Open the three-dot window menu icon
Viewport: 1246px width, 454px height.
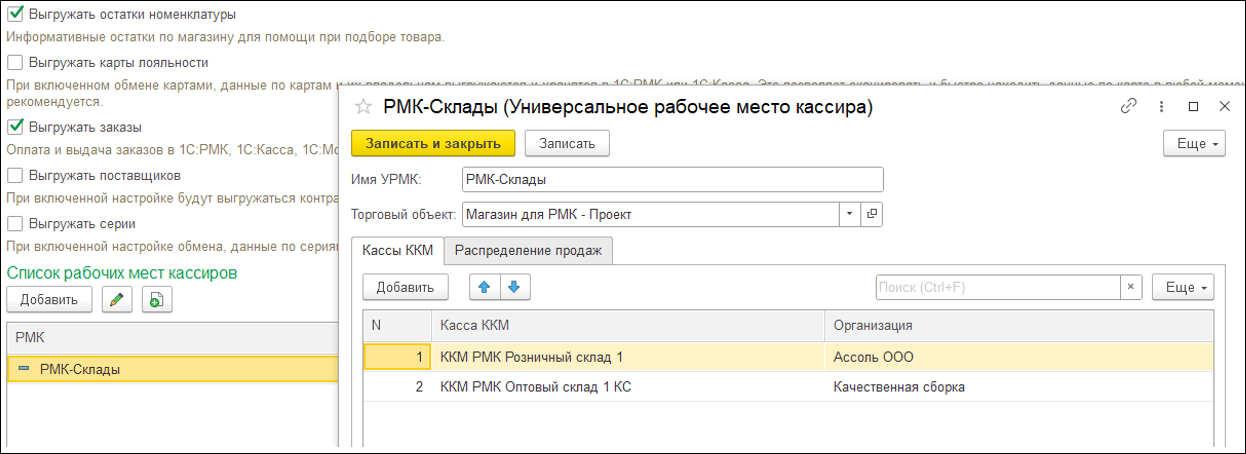pos(1161,106)
